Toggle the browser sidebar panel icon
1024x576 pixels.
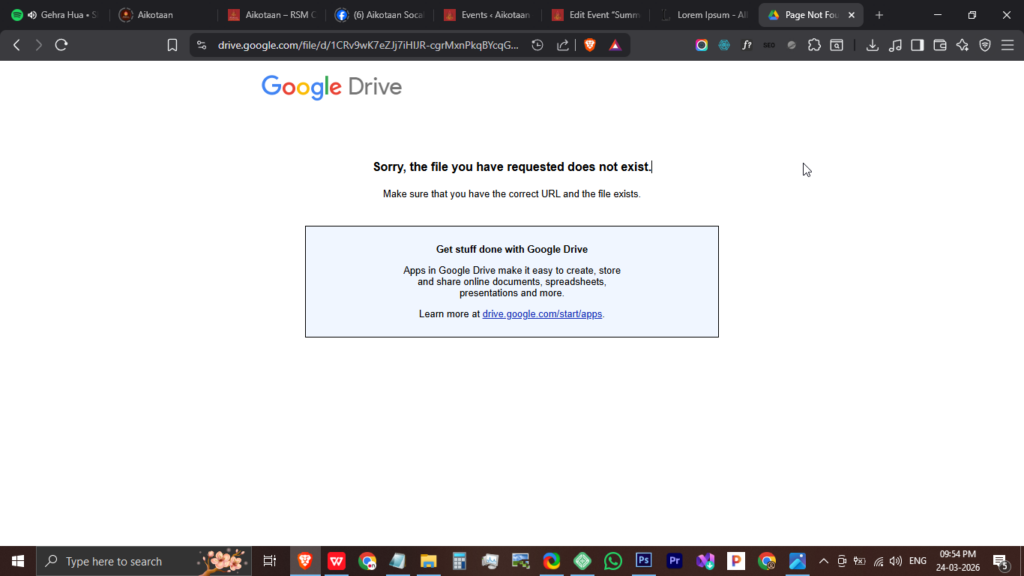917,45
